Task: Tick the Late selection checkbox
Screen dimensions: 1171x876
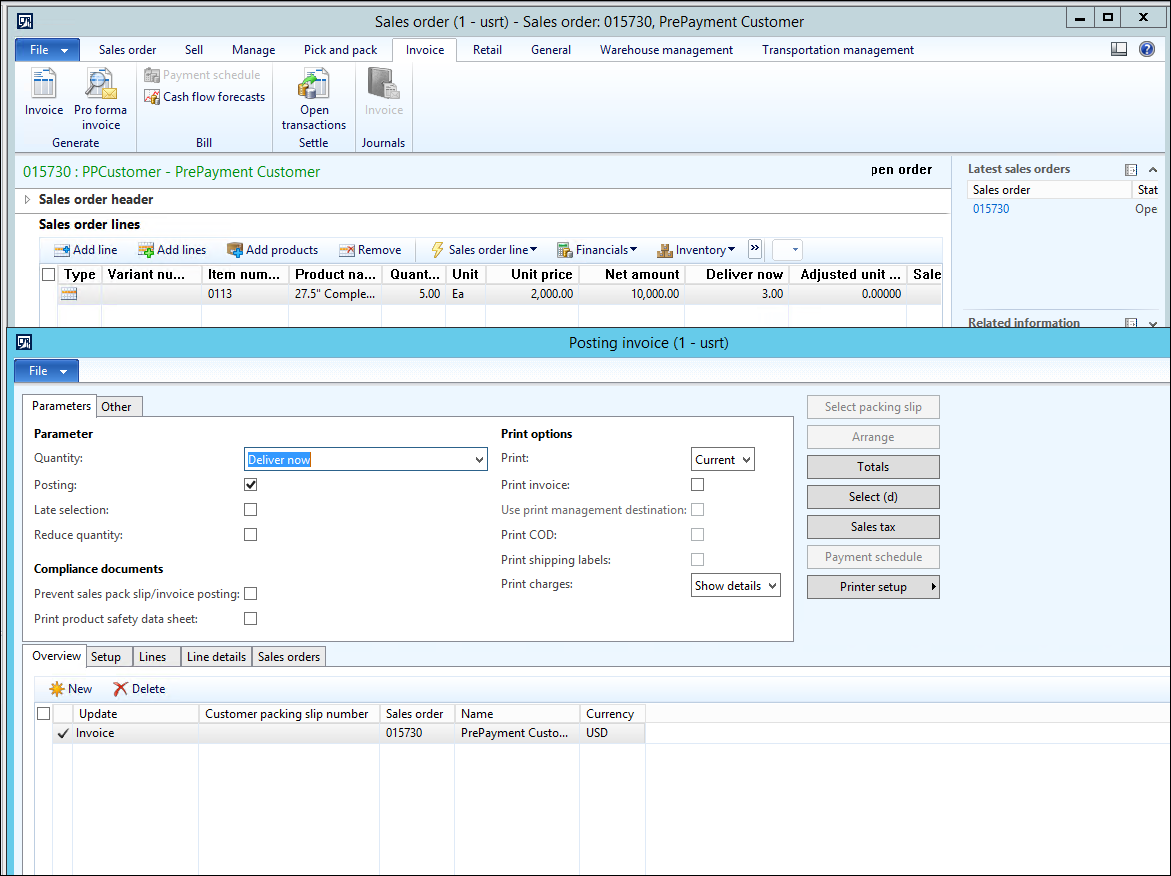Action: 251,510
